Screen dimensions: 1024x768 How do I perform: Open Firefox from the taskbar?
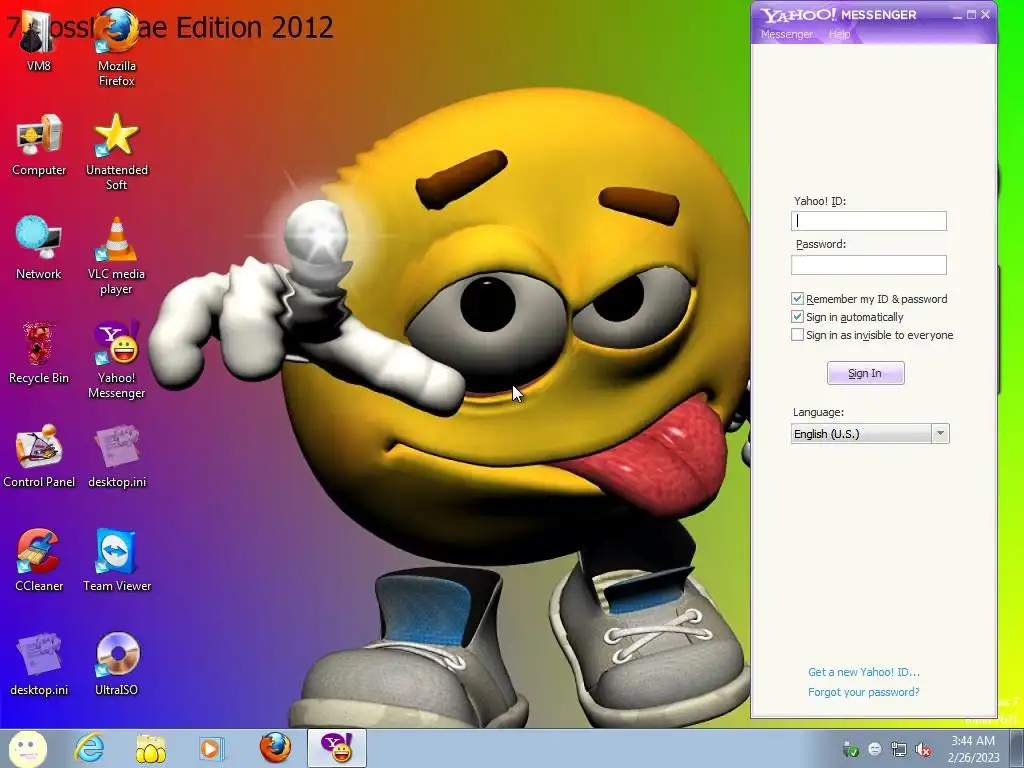point(275,748)
